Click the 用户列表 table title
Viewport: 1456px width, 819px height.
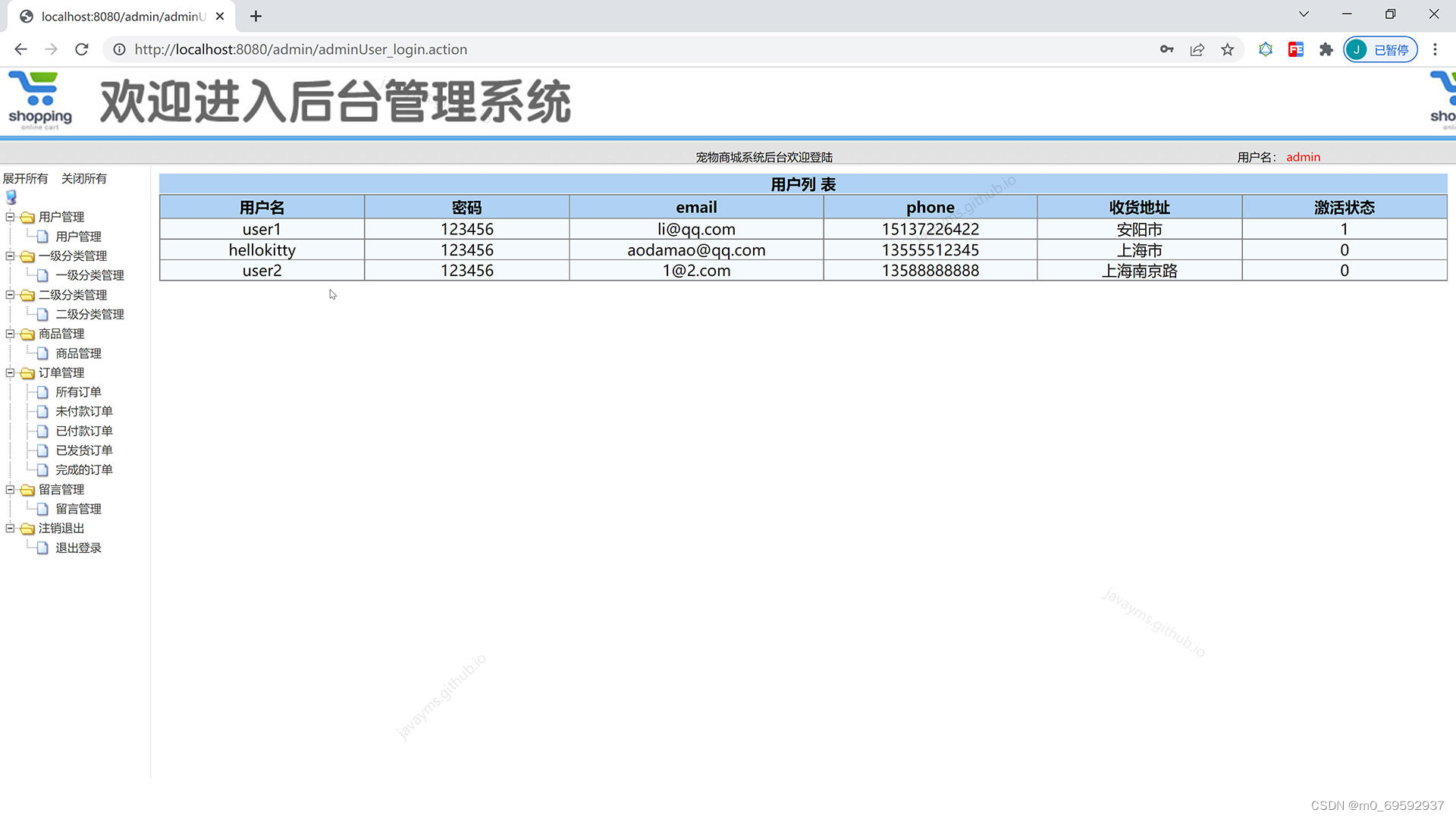pyautogui.click(x=803, y=184)
